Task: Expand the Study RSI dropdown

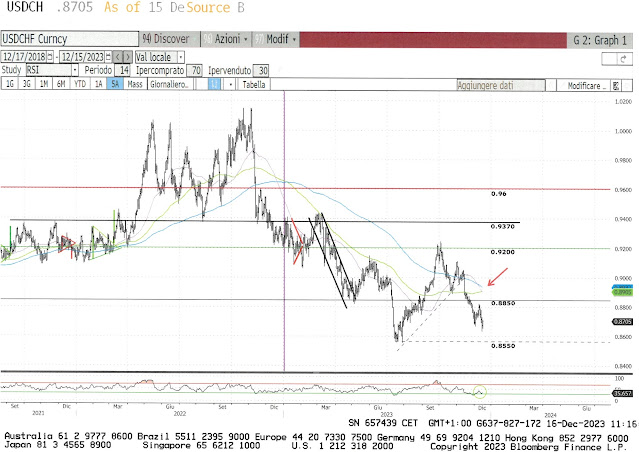Action: 75,70
